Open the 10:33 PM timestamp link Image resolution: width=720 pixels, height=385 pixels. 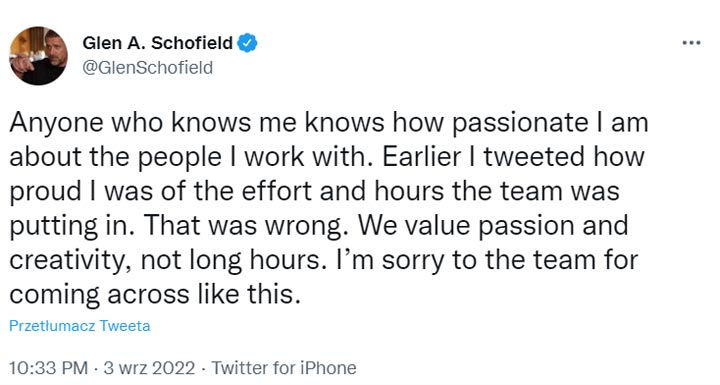(48, 368)
